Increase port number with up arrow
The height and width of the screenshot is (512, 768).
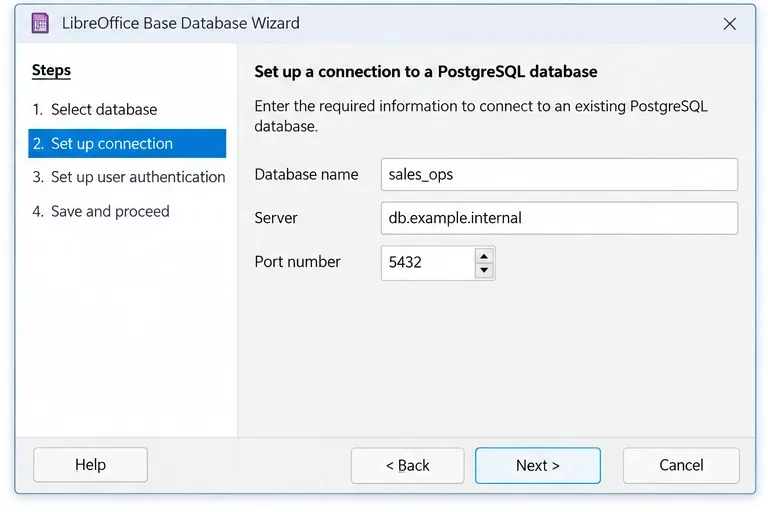(484, 256)
